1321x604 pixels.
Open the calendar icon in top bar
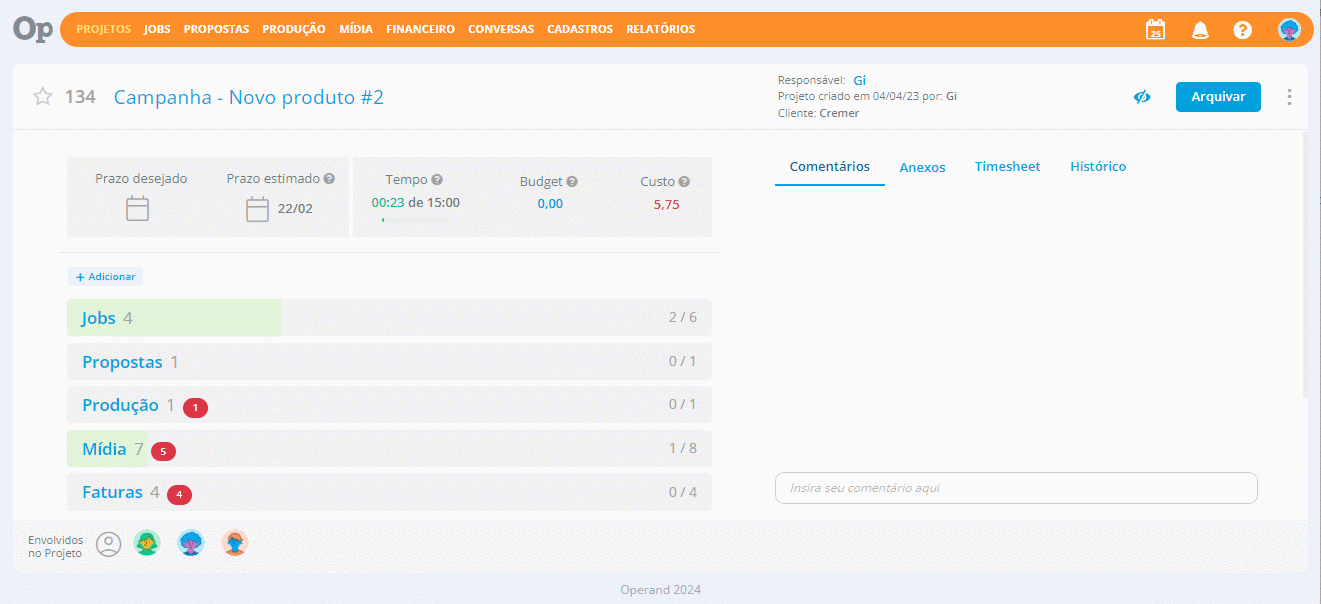[x=1155, y=30]
